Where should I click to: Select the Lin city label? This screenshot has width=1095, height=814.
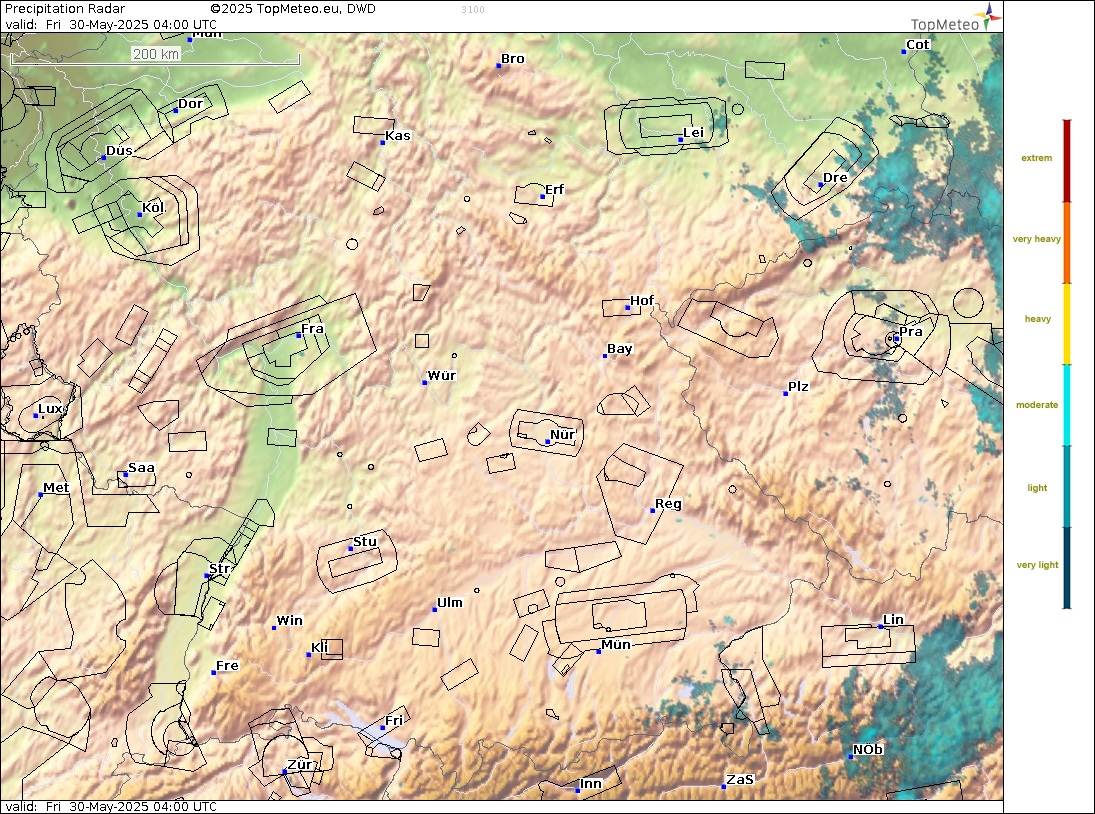click(x=893, y=619)
